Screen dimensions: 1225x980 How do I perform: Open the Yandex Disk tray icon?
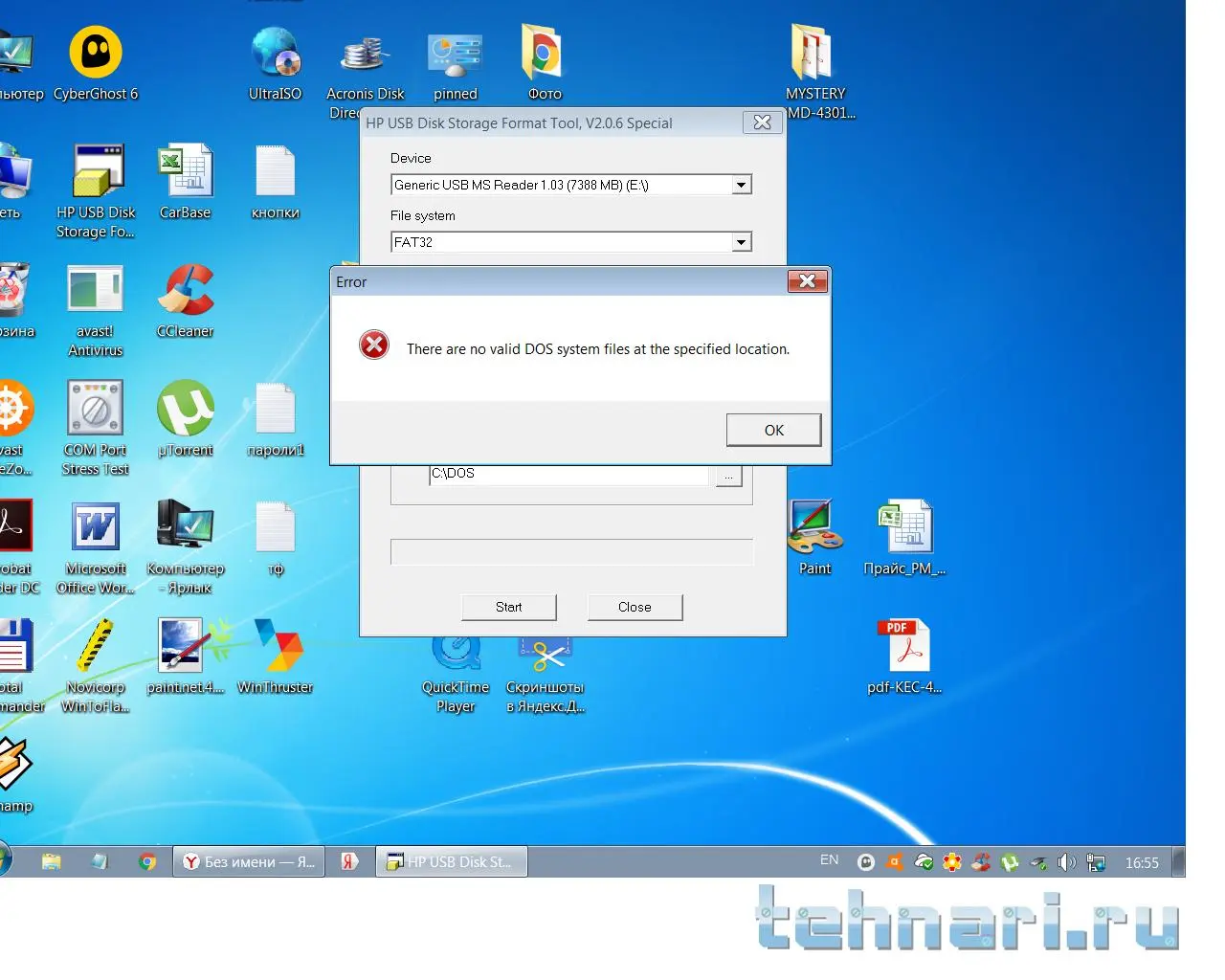pos(924,862)
